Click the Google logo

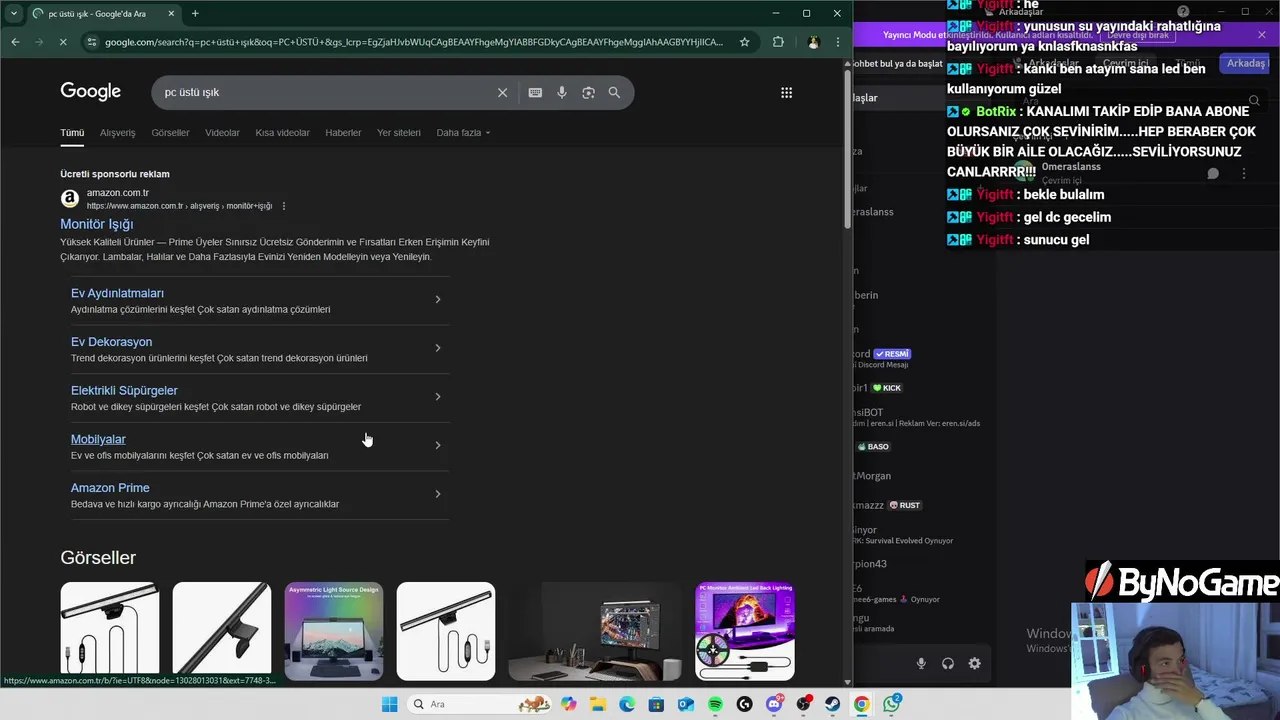click(90, 91)
